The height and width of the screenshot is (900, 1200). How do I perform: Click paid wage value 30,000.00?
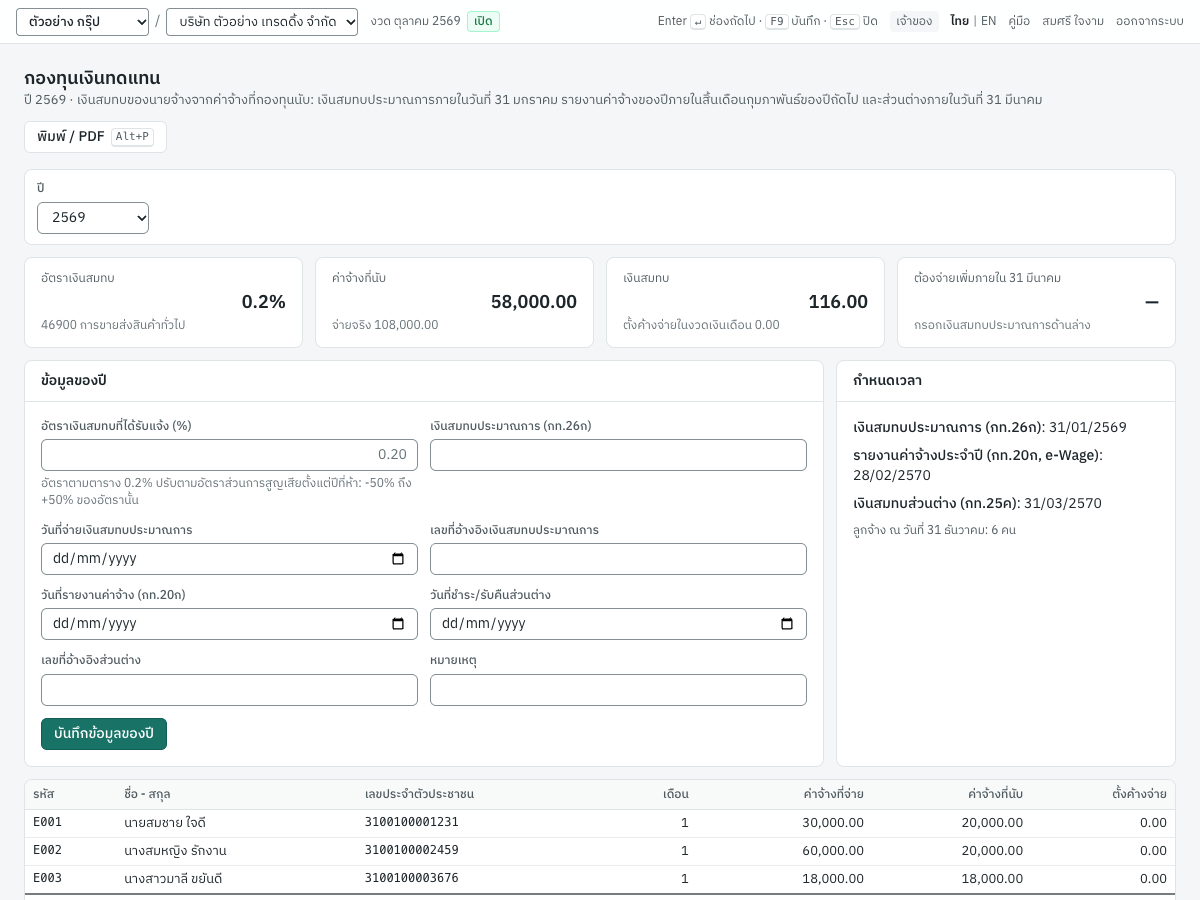[833, 823]
